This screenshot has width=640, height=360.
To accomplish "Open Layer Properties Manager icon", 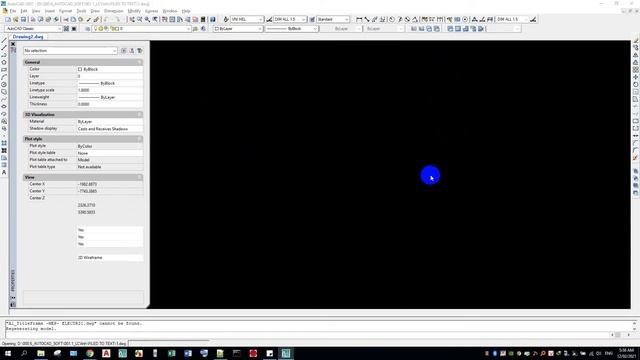I will (x=87, y=29).
